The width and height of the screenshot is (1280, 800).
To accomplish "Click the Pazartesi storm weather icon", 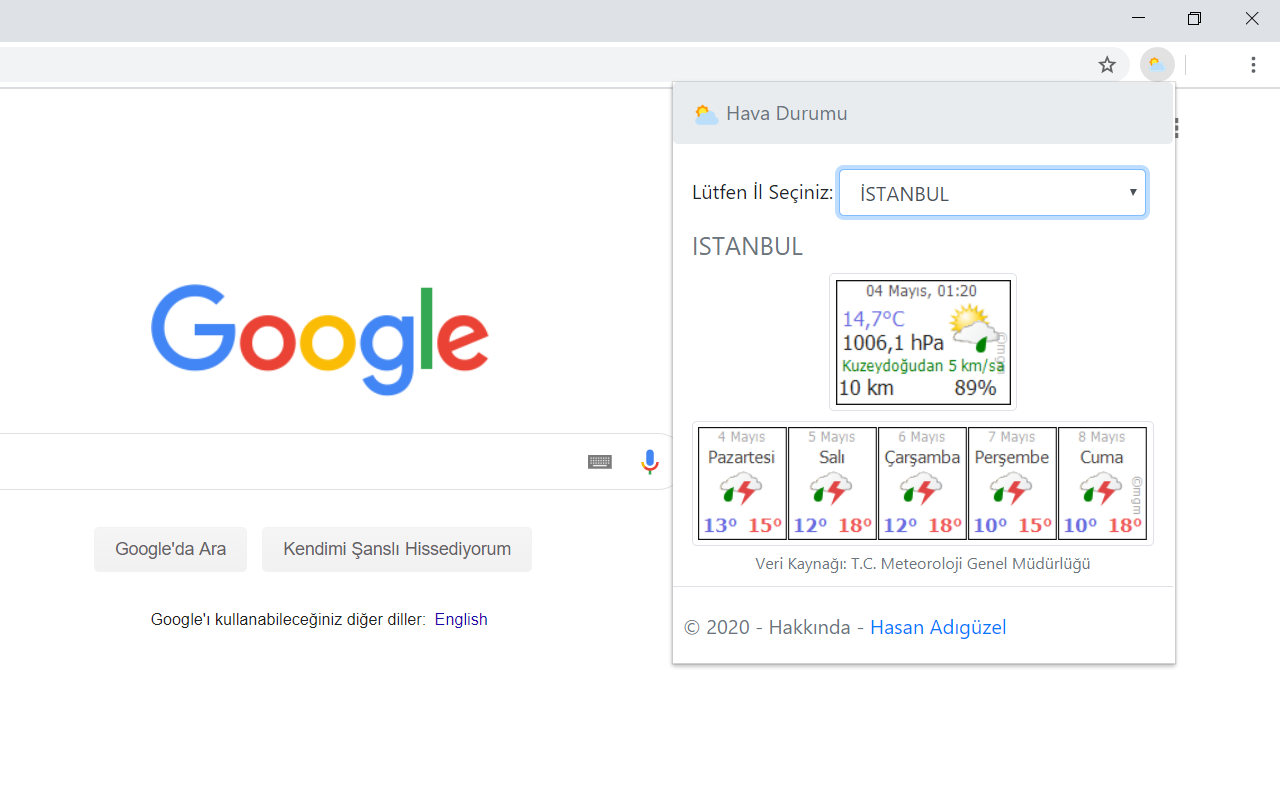I will 742,490.
